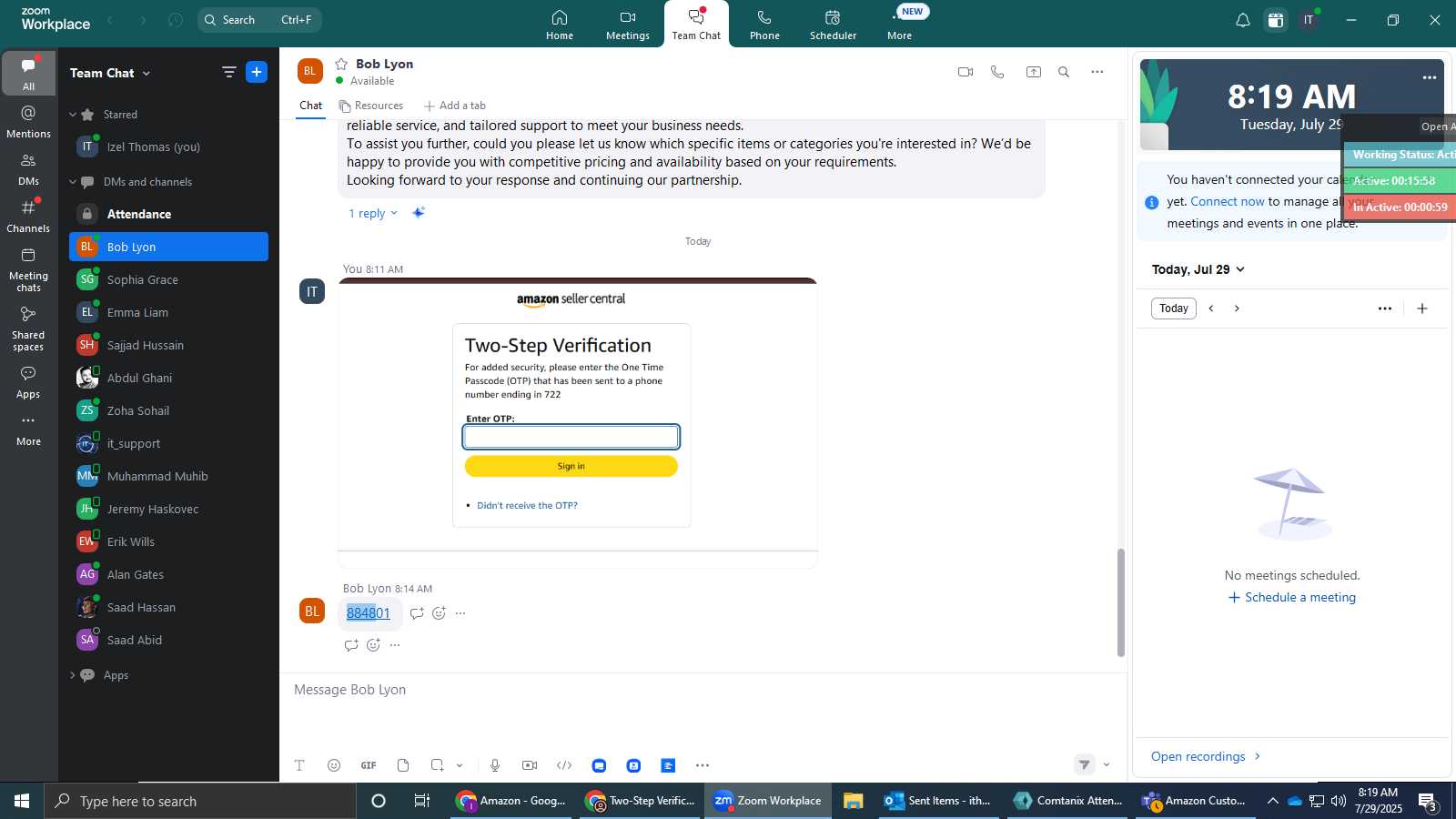Search within the Bob Lyon chat
Screen dimensions: 1456x819
point(1064,72)
